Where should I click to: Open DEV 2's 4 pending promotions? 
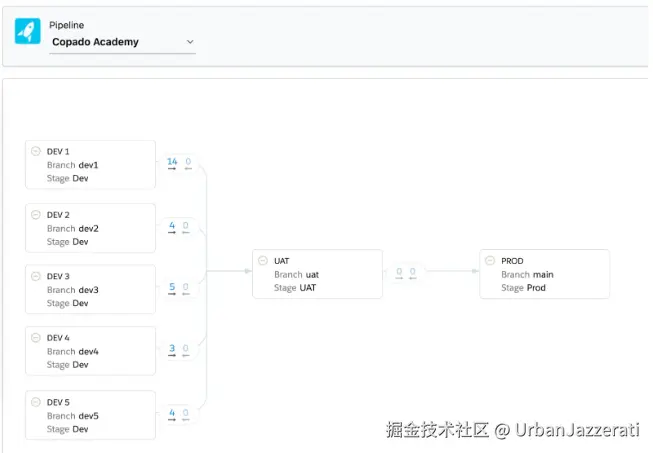172,225
